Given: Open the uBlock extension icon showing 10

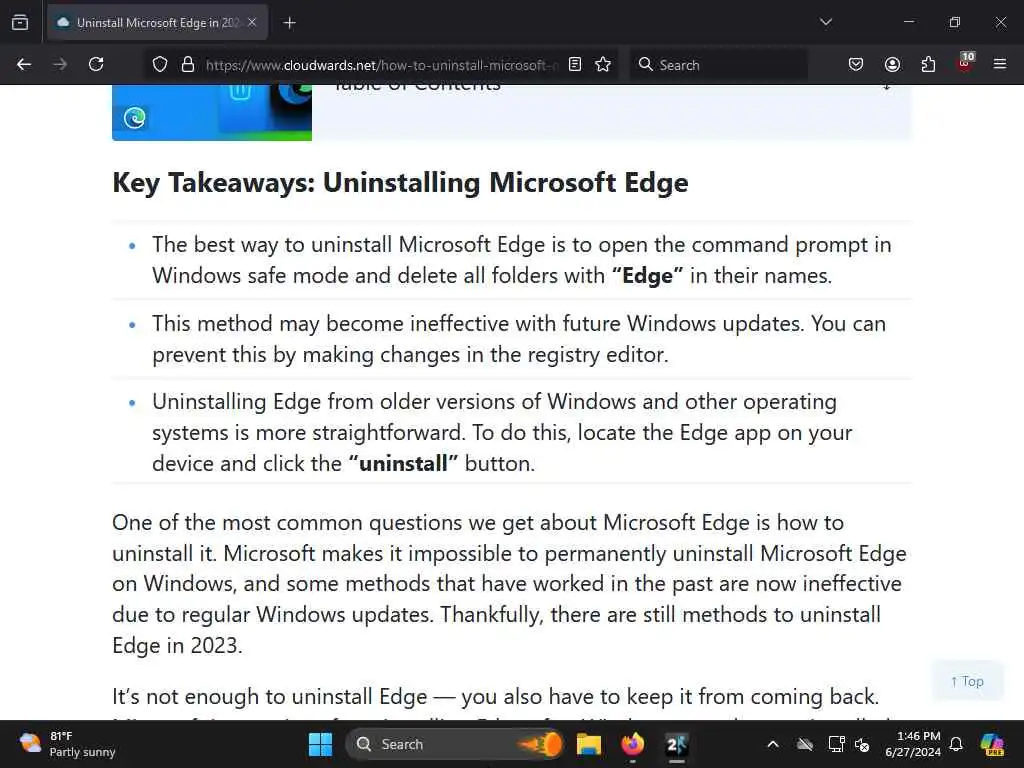Looking at the screenshot, I should 965,63.
